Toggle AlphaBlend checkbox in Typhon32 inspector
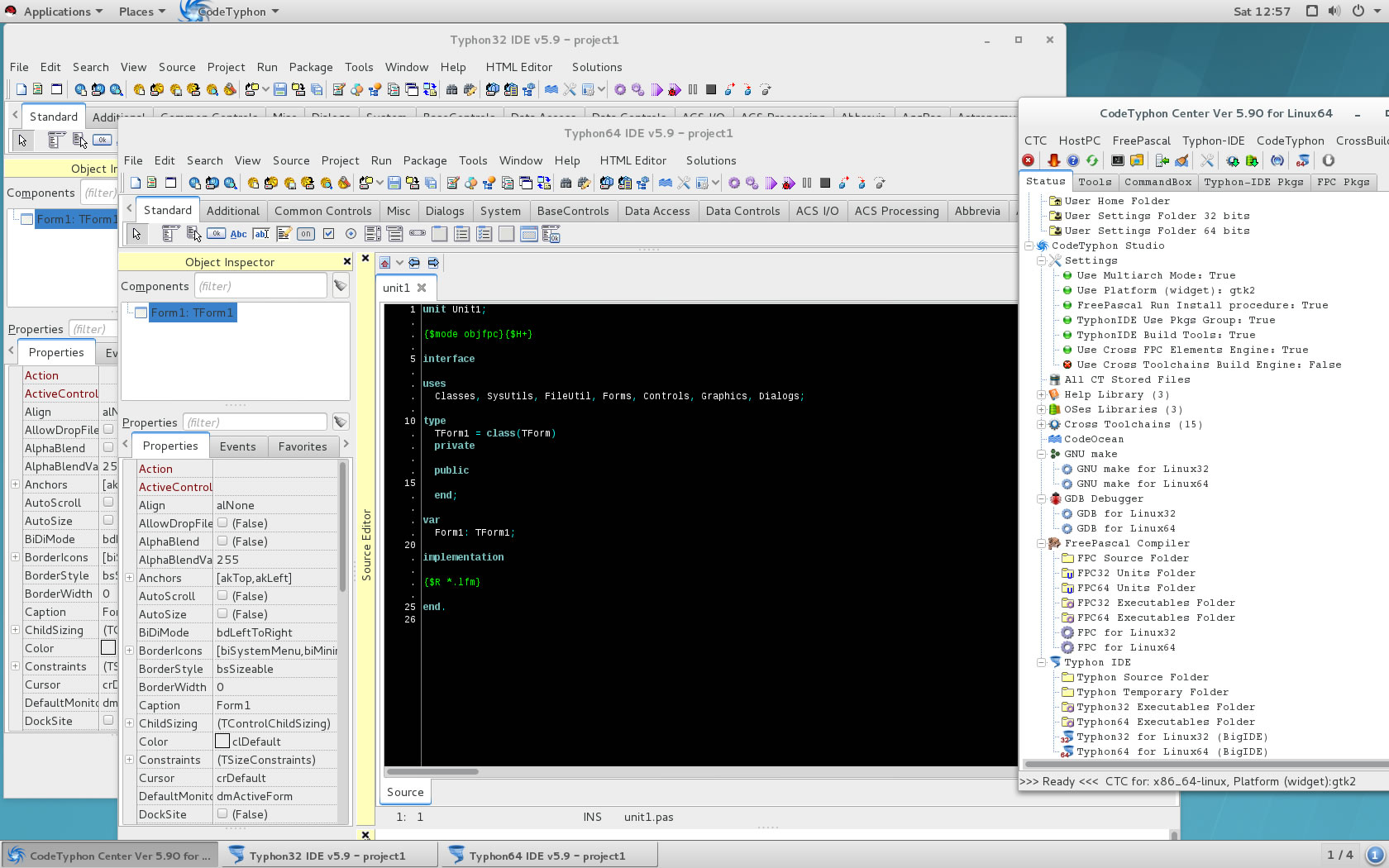 [x=108, y=448]
